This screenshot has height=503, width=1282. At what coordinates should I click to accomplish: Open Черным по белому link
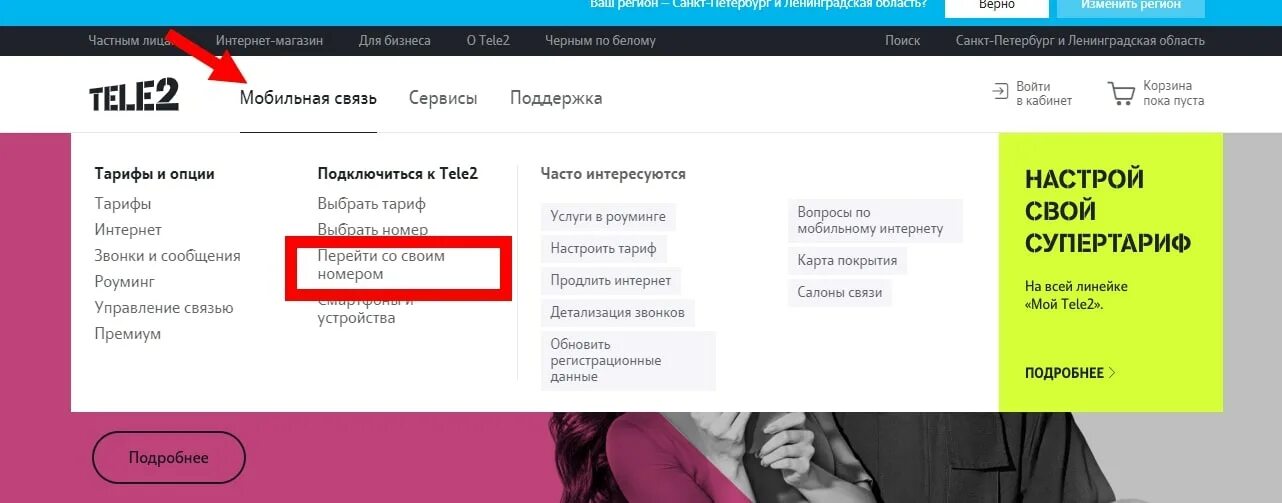point(600,41)
